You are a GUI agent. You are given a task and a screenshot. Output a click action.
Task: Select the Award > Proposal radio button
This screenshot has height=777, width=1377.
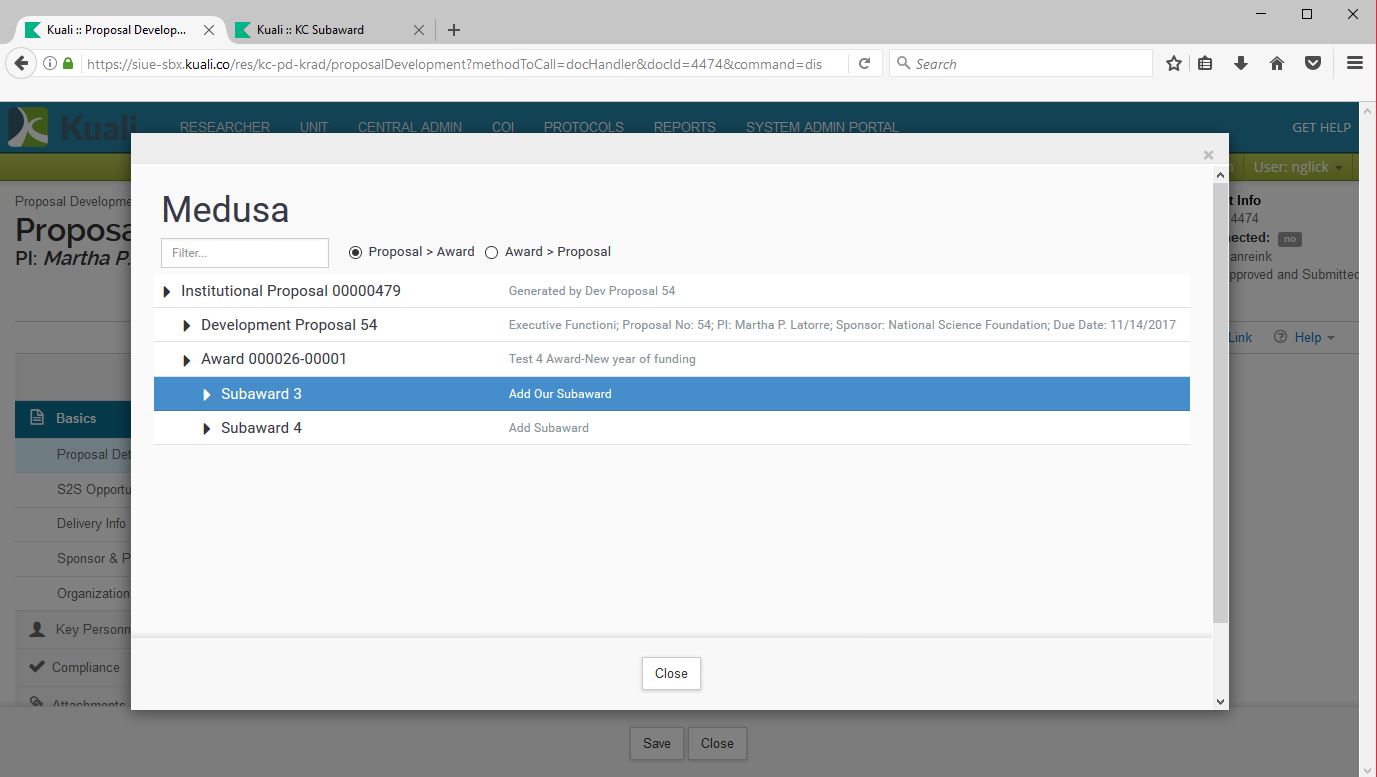(491, 253)
